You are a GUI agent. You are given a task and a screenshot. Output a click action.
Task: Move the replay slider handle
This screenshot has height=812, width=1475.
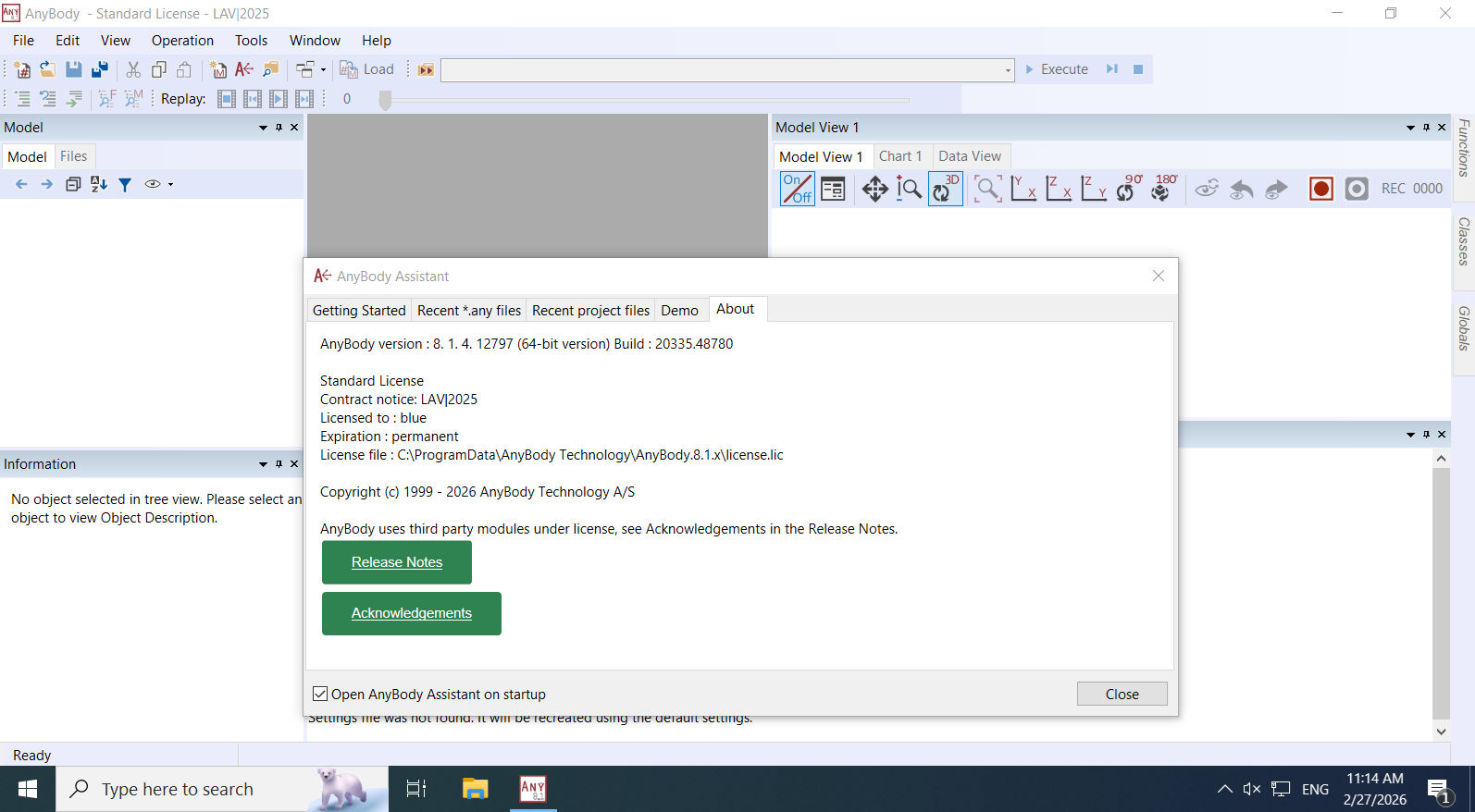(385, 100)
